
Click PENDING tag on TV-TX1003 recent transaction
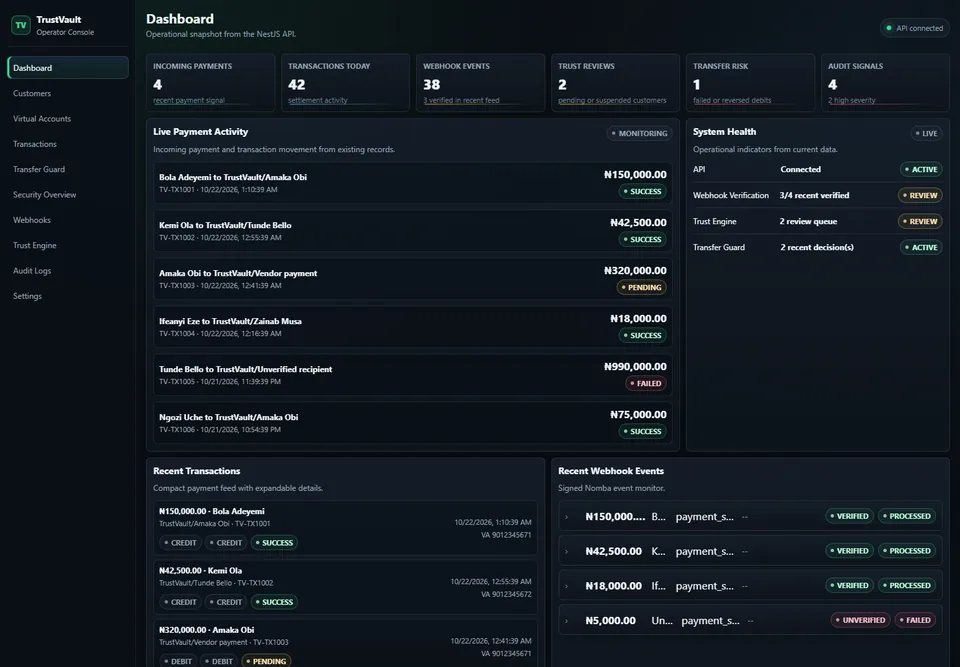tap(266, 661)
